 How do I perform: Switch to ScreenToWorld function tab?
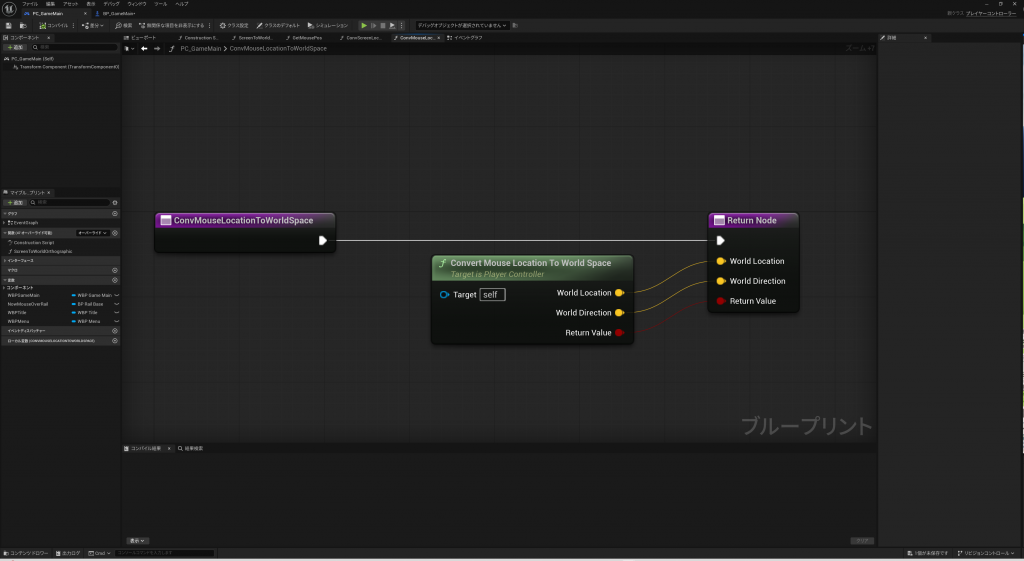tap(252, 38)
